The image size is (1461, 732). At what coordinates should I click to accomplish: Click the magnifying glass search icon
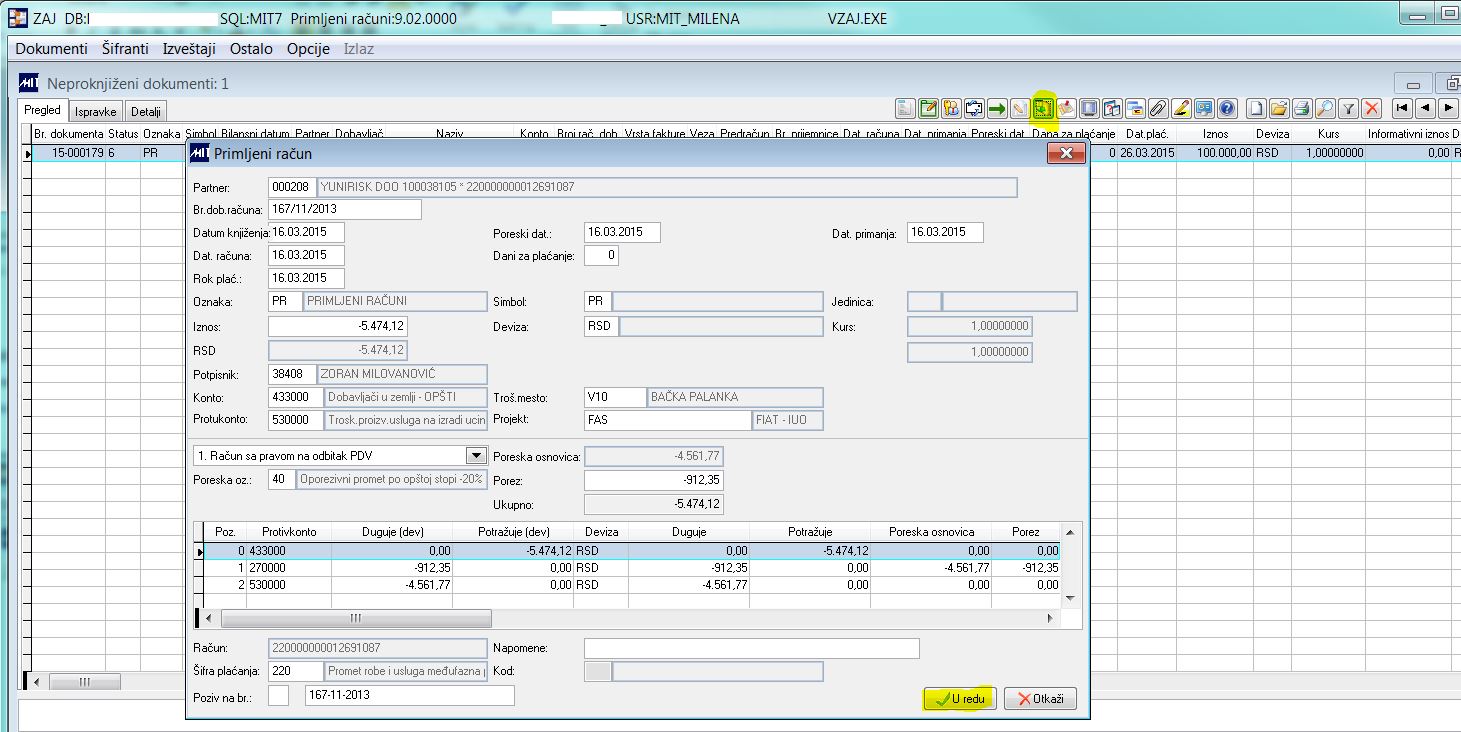point(1325,108)
